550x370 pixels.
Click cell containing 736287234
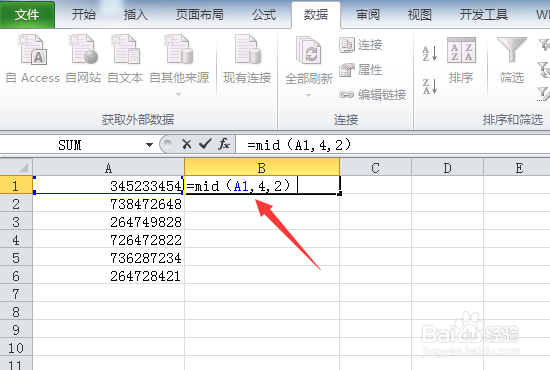(108, 257)
